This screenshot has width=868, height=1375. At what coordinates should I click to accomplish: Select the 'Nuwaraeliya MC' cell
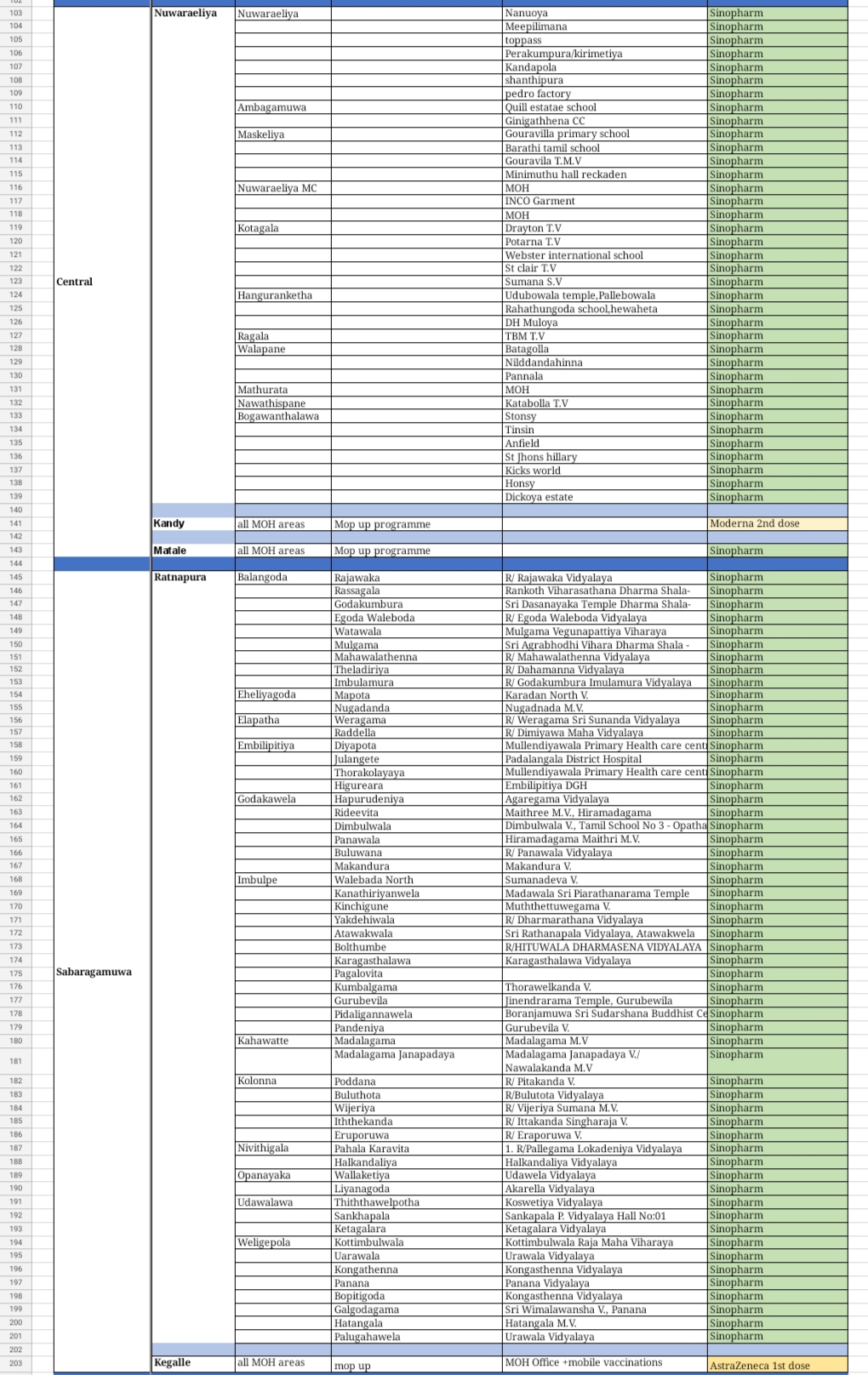(283, 188)
